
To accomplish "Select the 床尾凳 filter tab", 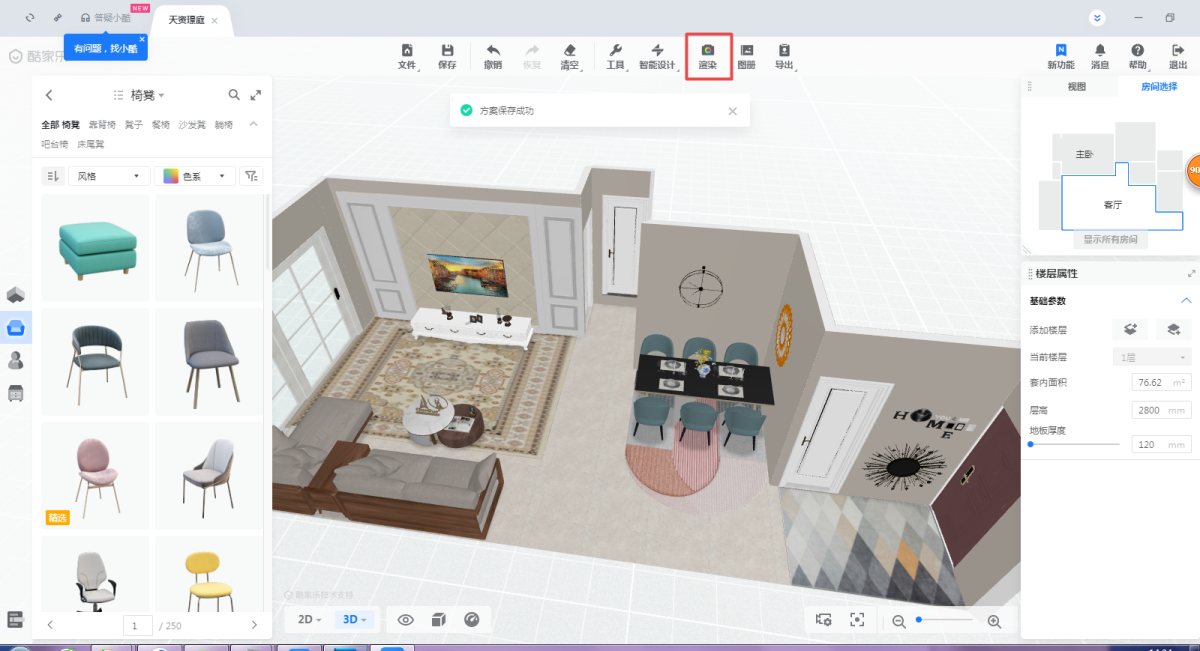I will coord(91,144).
